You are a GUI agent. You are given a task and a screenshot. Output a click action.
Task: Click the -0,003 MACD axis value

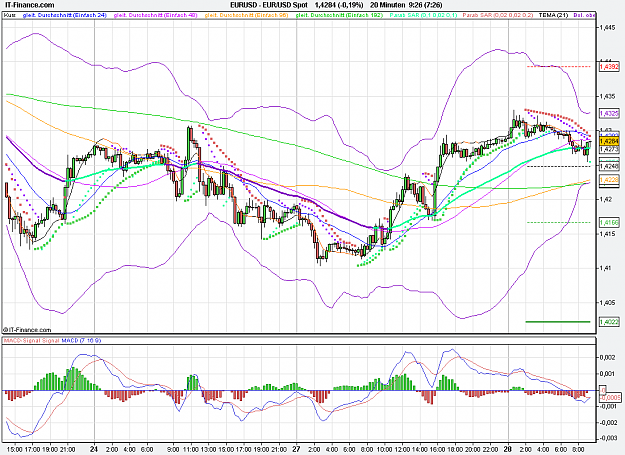click(x=608, y=438)
